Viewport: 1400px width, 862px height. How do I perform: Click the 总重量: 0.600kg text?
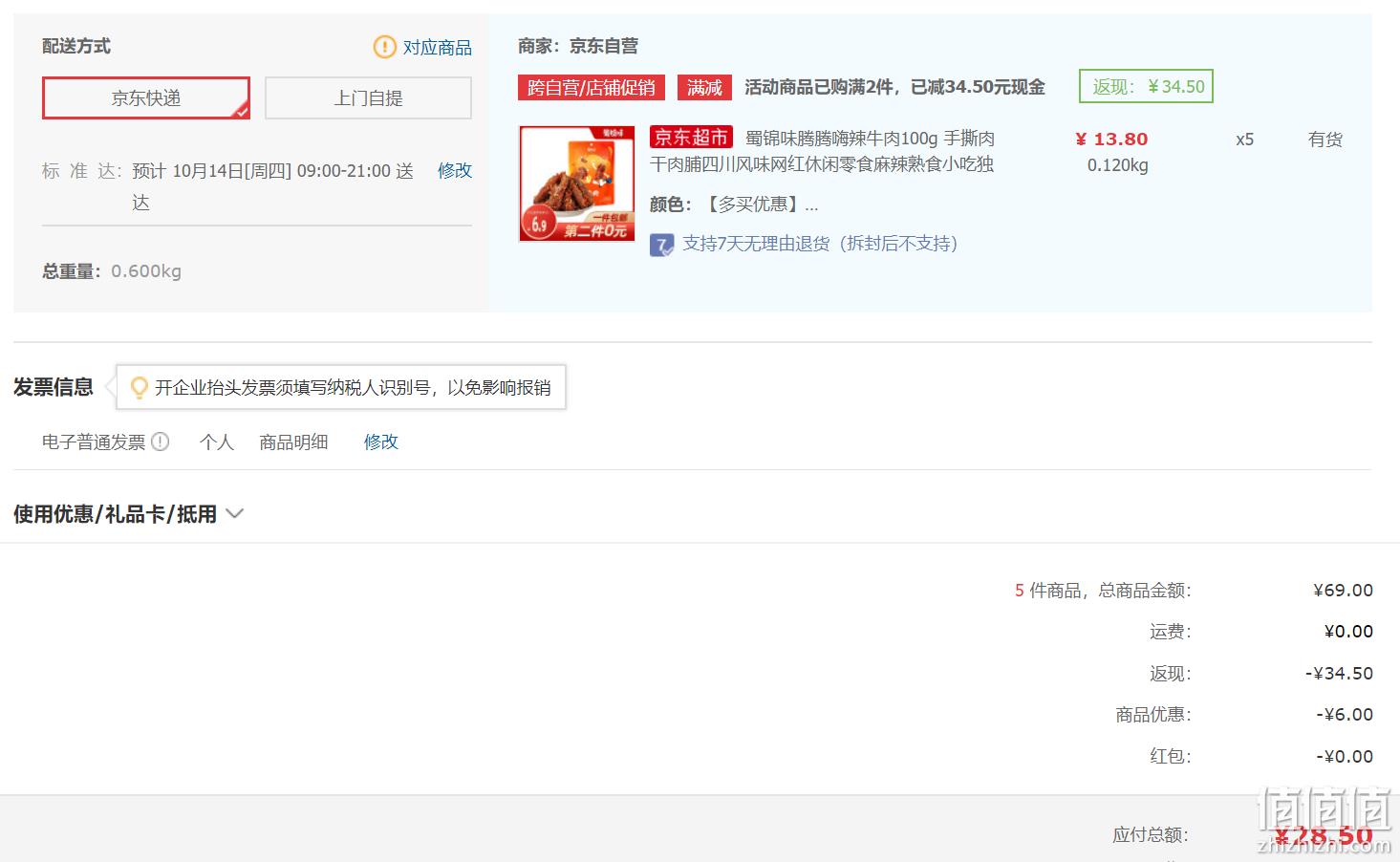[112, 271]
